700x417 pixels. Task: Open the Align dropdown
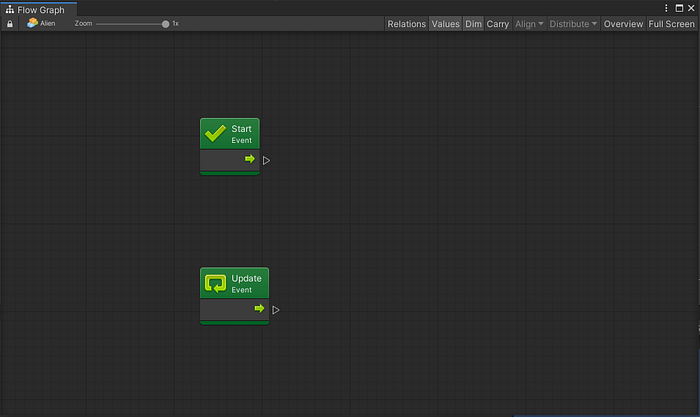coord(529,24)
